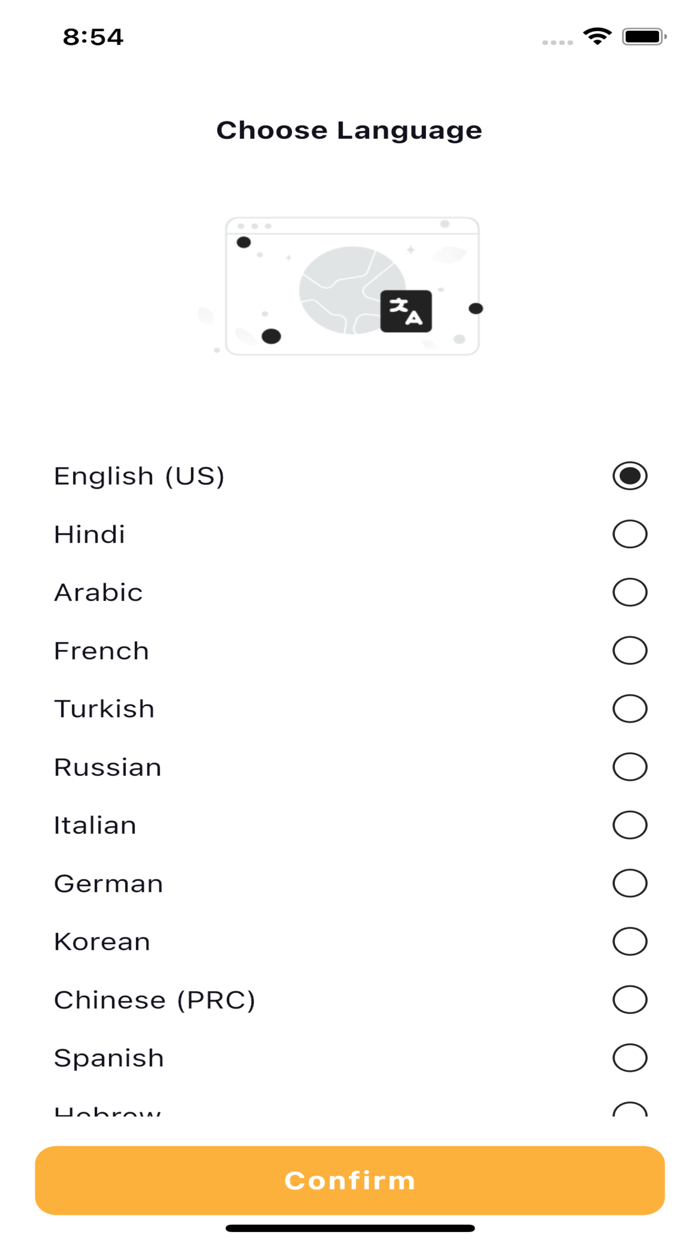Select French using its radio button

629,650
